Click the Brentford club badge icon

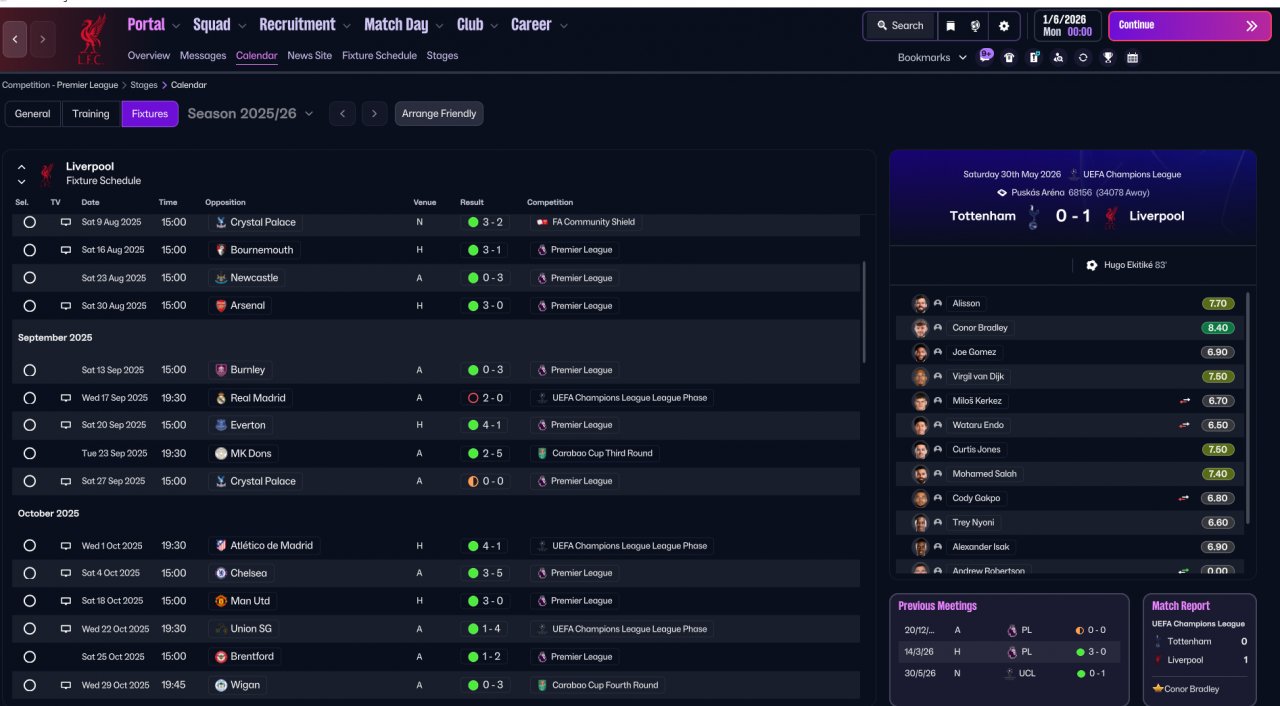tap(221, 657)
